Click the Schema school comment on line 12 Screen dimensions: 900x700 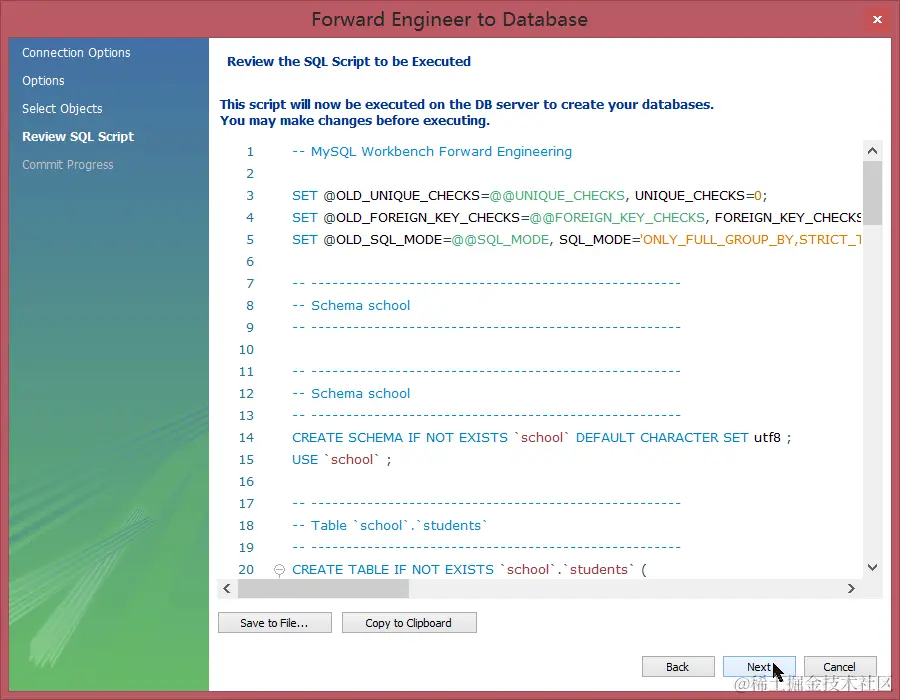point(351,394)
